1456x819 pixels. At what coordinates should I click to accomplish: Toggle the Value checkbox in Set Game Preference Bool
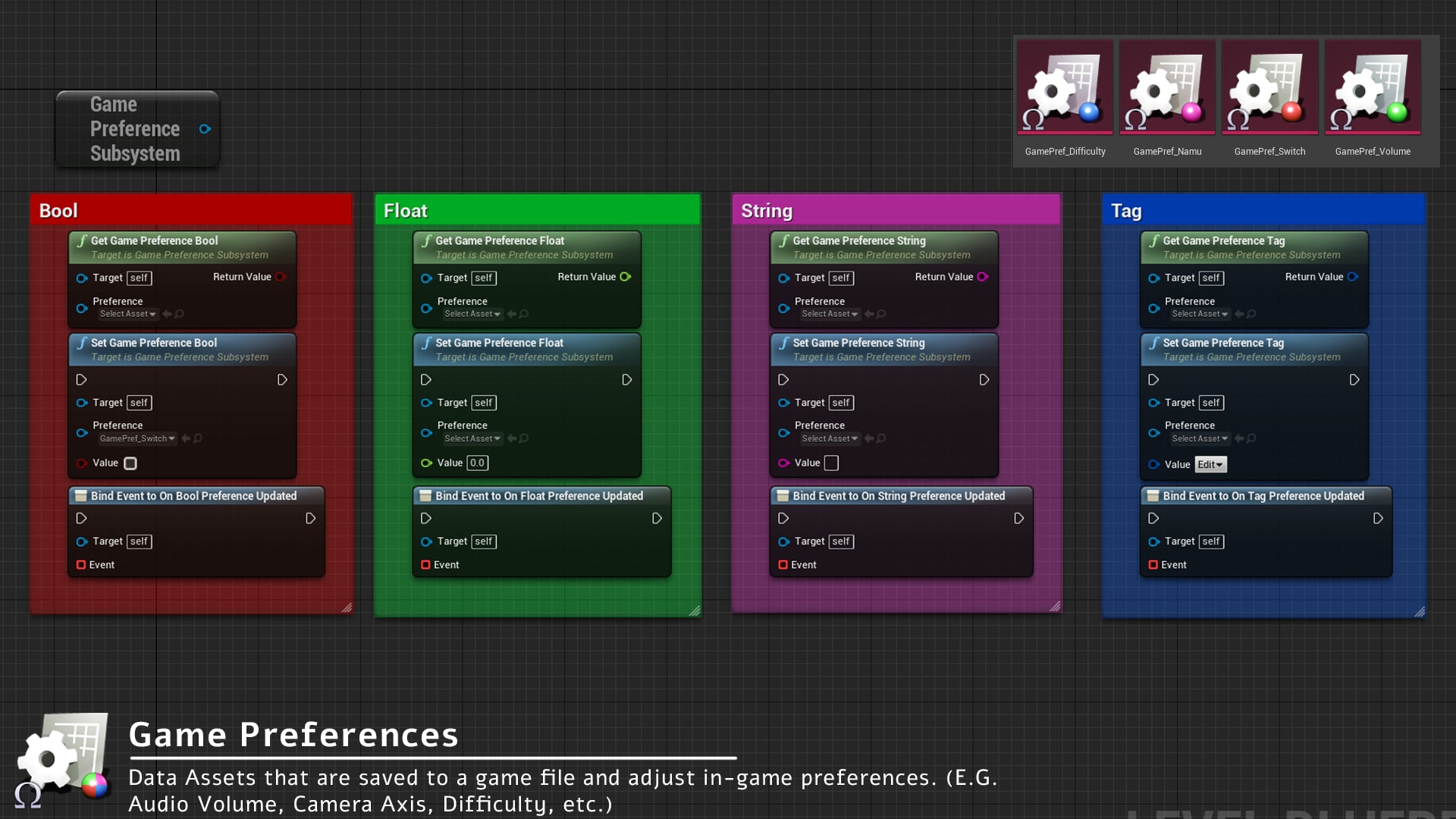click(x=130, y=463)
